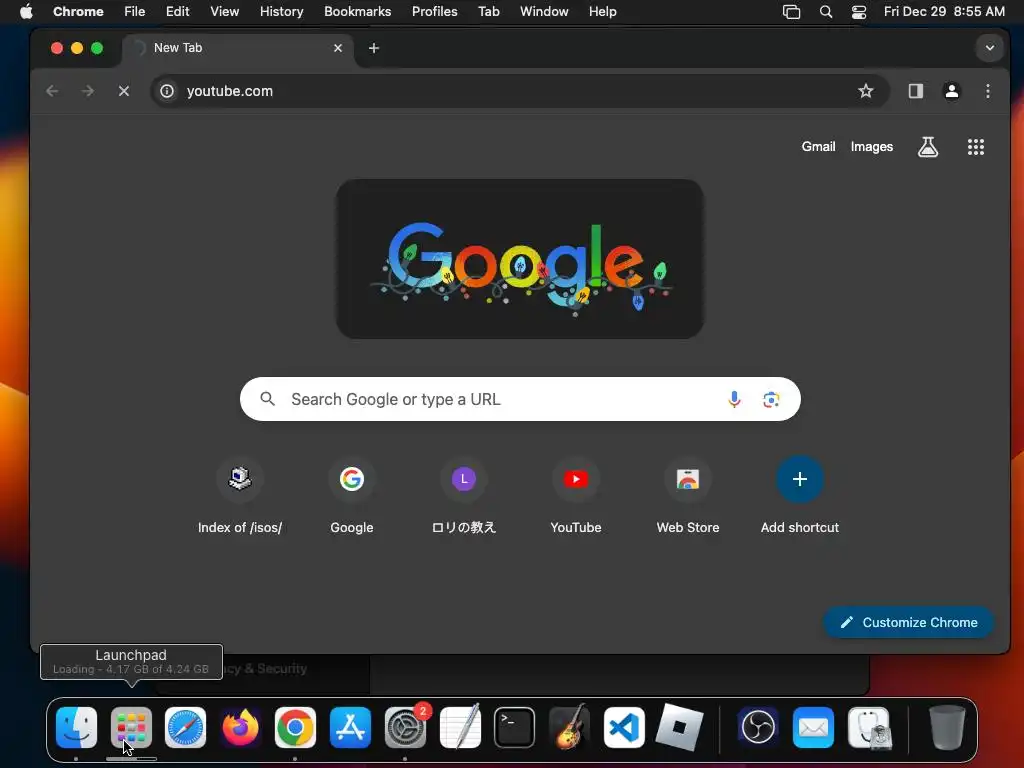Open the Chrome menu in menu bar

pos(78,12)
